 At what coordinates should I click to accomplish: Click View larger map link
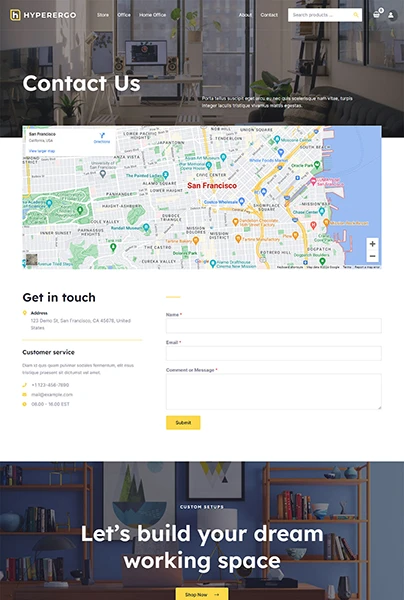42,151
